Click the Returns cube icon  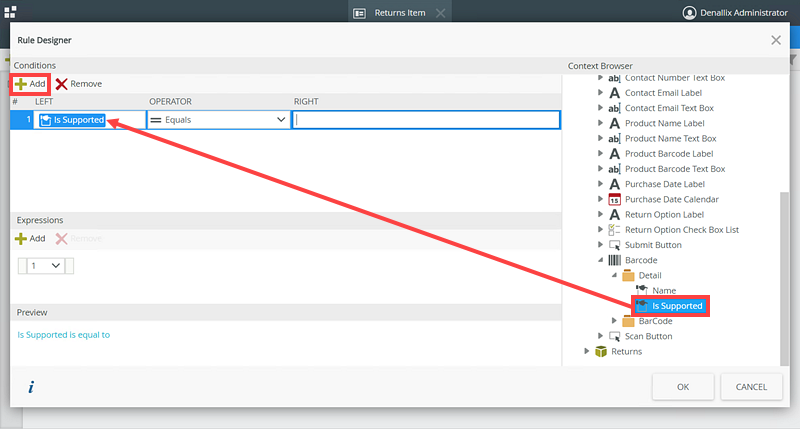(601, 351)
